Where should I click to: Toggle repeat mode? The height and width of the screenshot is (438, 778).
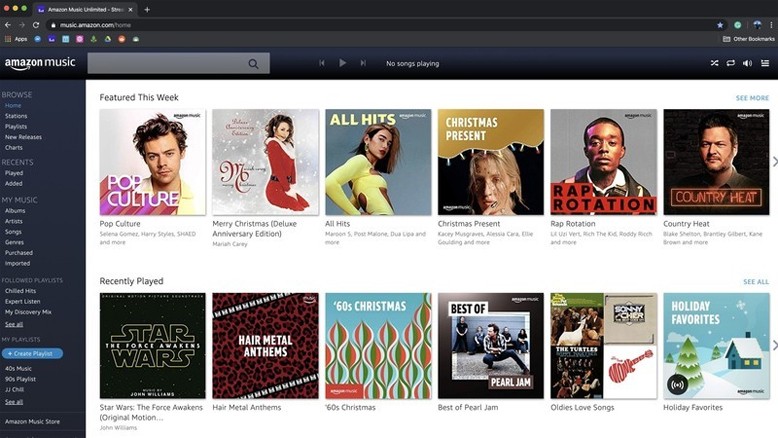pyautogui.click(x=730, y=63)
